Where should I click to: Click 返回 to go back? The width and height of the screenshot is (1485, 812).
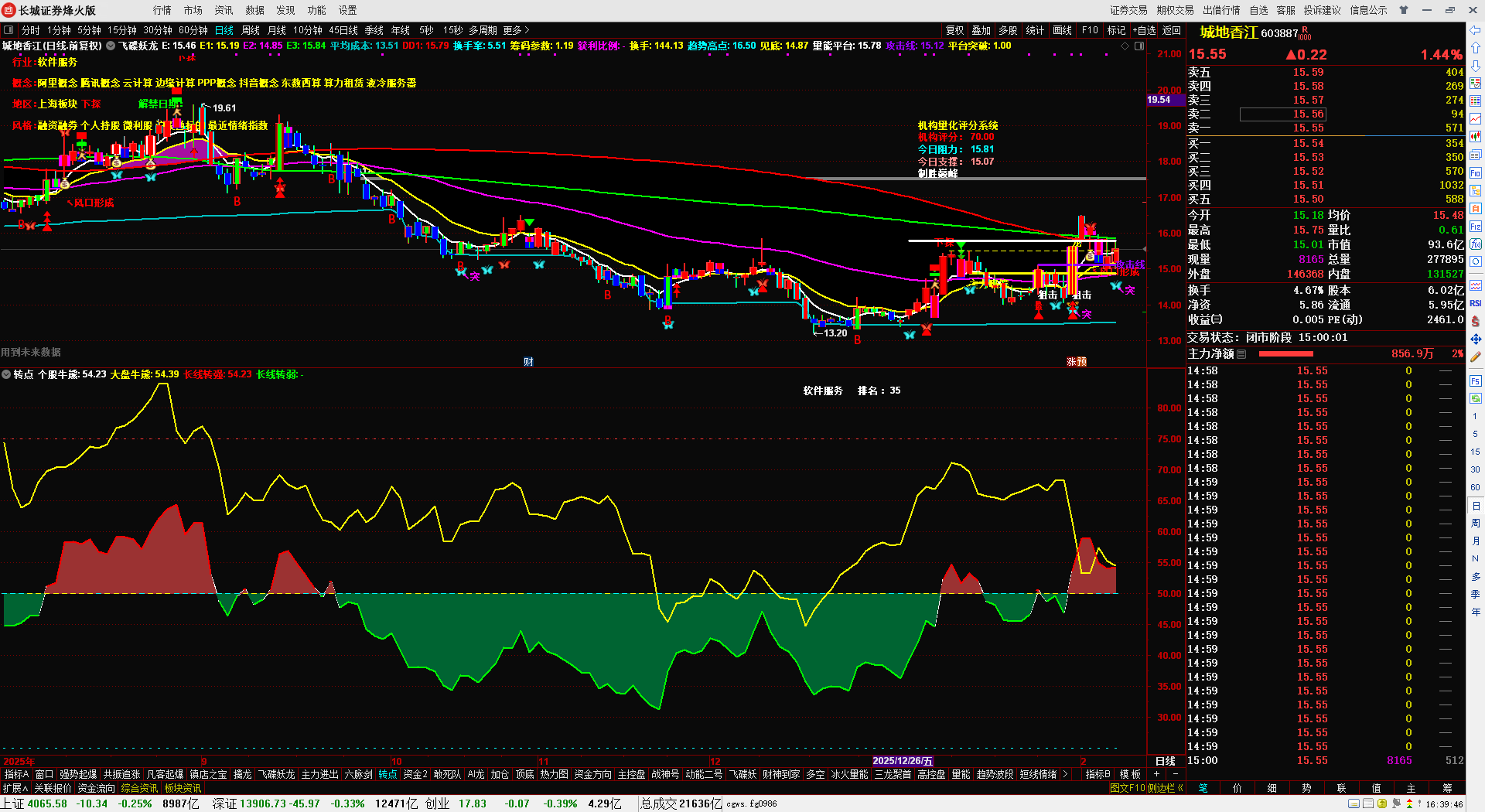pyautogui.click(x=1172, y=30)
